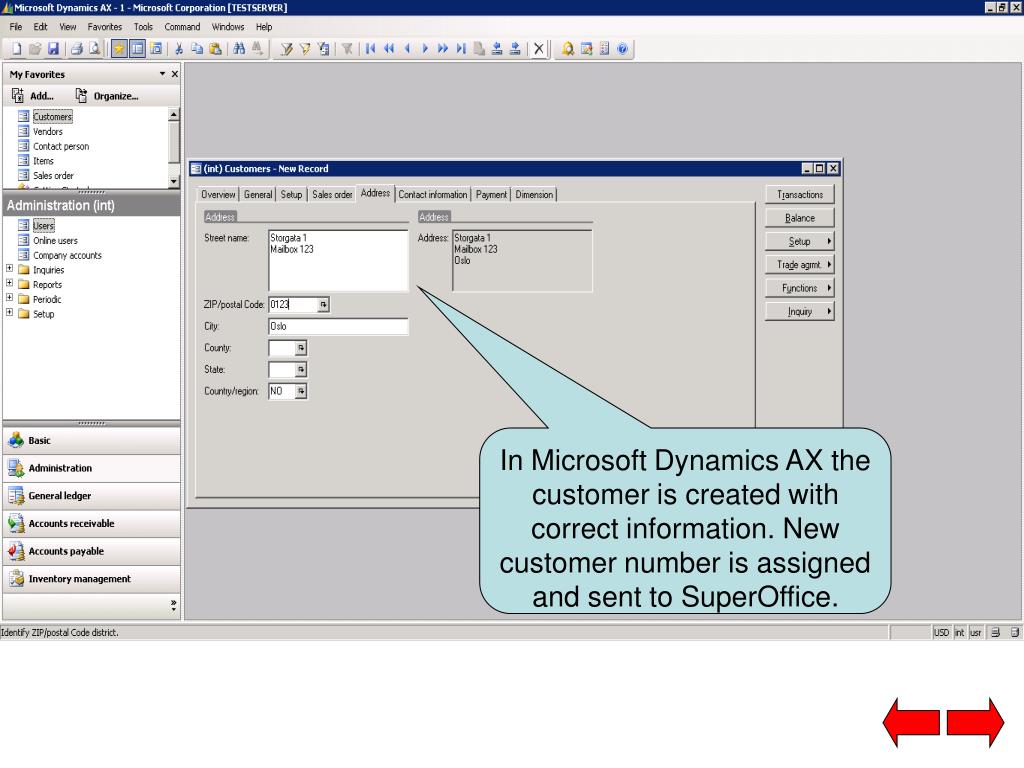Open the Functions button's submenu

pyautogui.click(x=800, y=288)
